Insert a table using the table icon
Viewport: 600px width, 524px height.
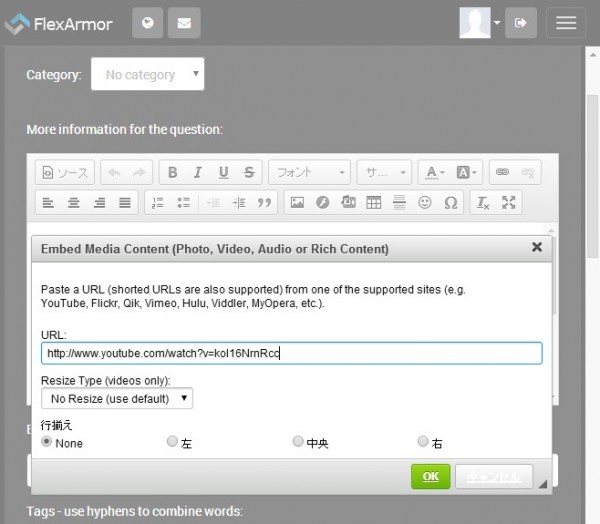pyautogui.click(x=374, y=202)
